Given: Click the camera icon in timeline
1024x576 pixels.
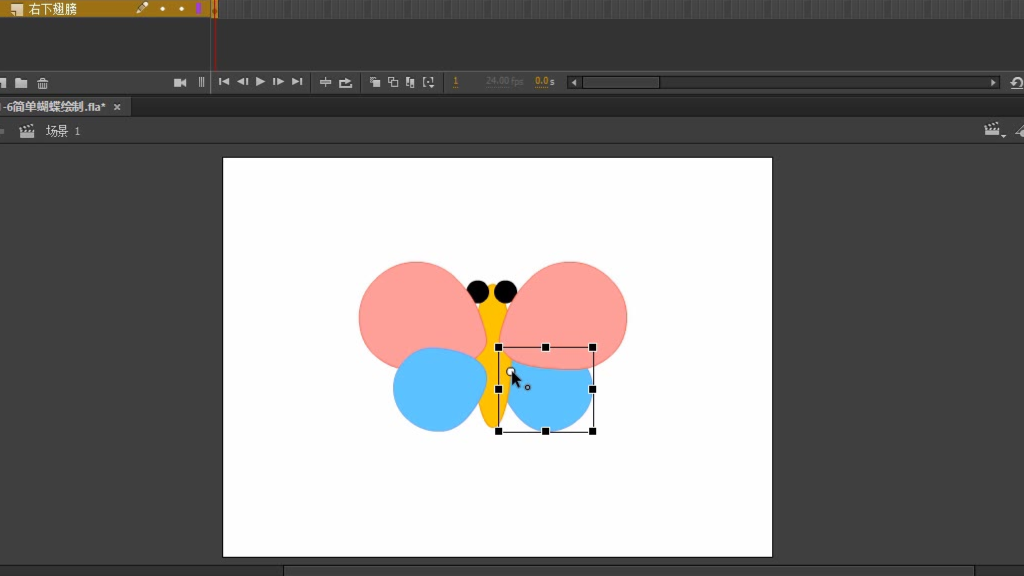Looking at the screenshot, I should point(180,82).
